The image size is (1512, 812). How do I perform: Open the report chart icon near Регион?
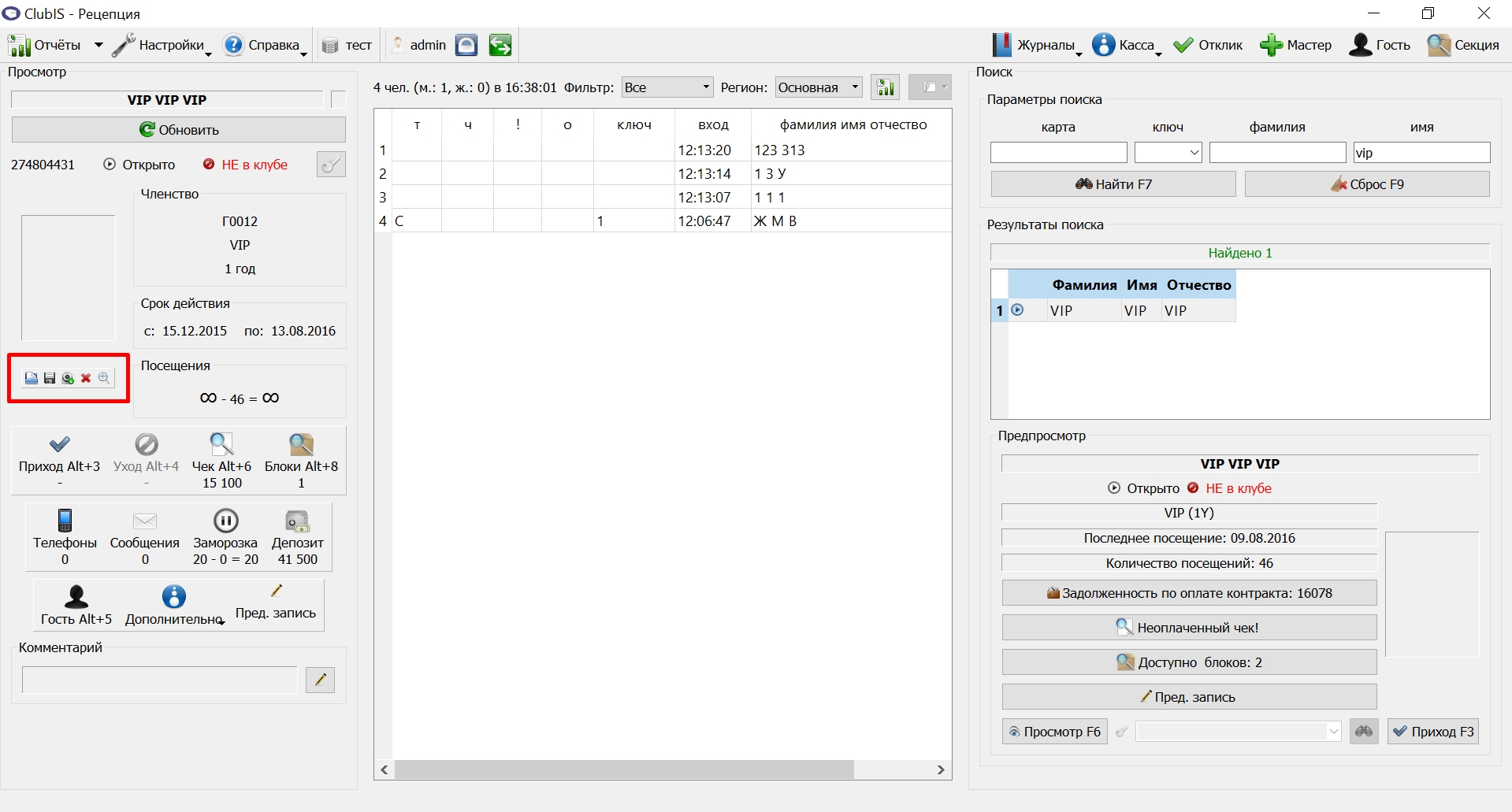(x=886, y=87)
